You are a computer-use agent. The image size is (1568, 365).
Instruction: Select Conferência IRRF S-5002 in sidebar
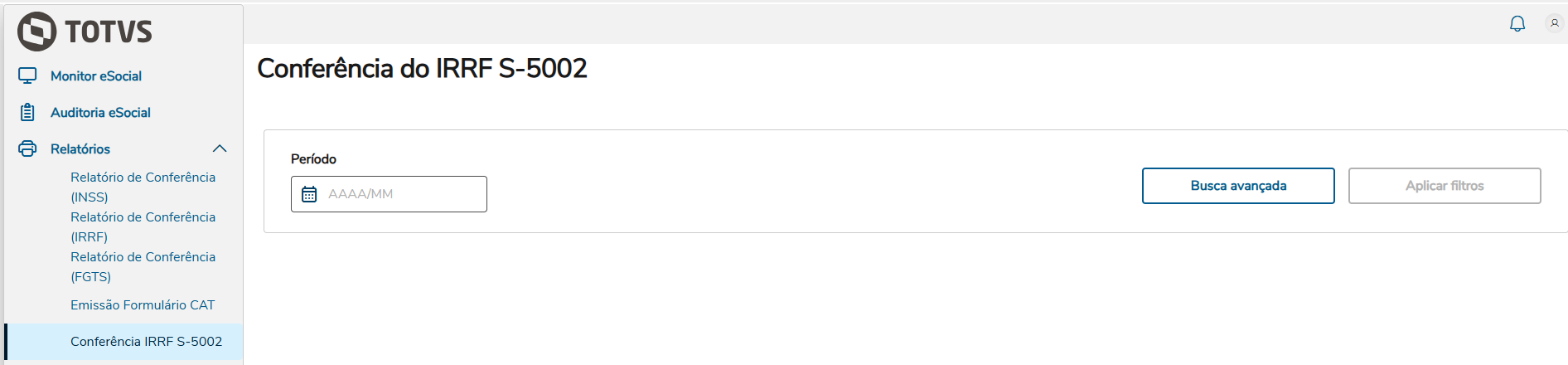click(x=146, y=342)
